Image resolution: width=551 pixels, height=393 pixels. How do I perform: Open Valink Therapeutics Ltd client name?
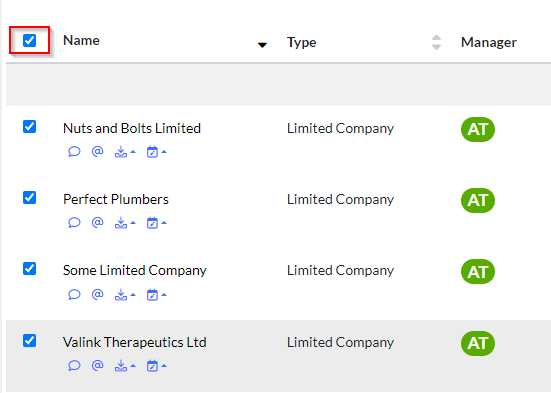point(135,342)
